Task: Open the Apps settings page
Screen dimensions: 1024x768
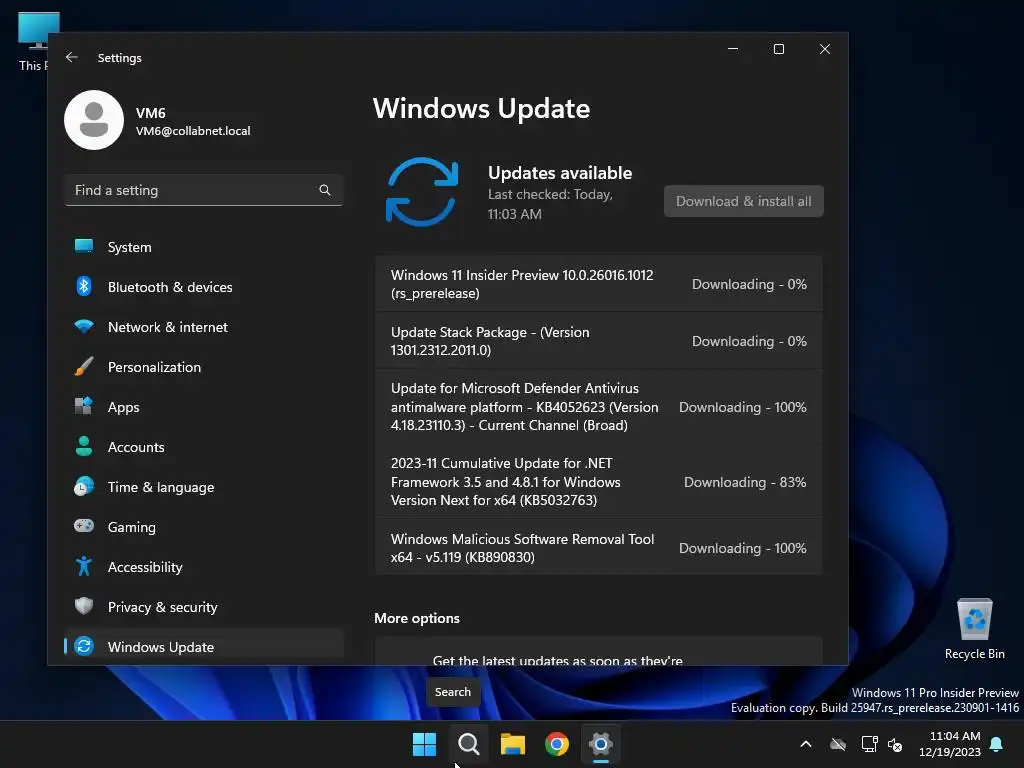Action: click(204, 407)
